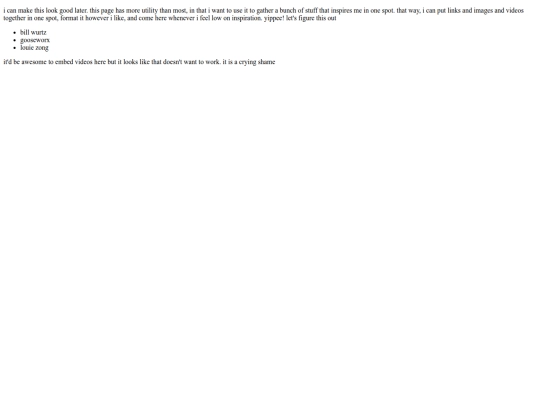Click the 'bill wurtz' list item
This screenshot has width=540, height=405.
click(33, 32)
